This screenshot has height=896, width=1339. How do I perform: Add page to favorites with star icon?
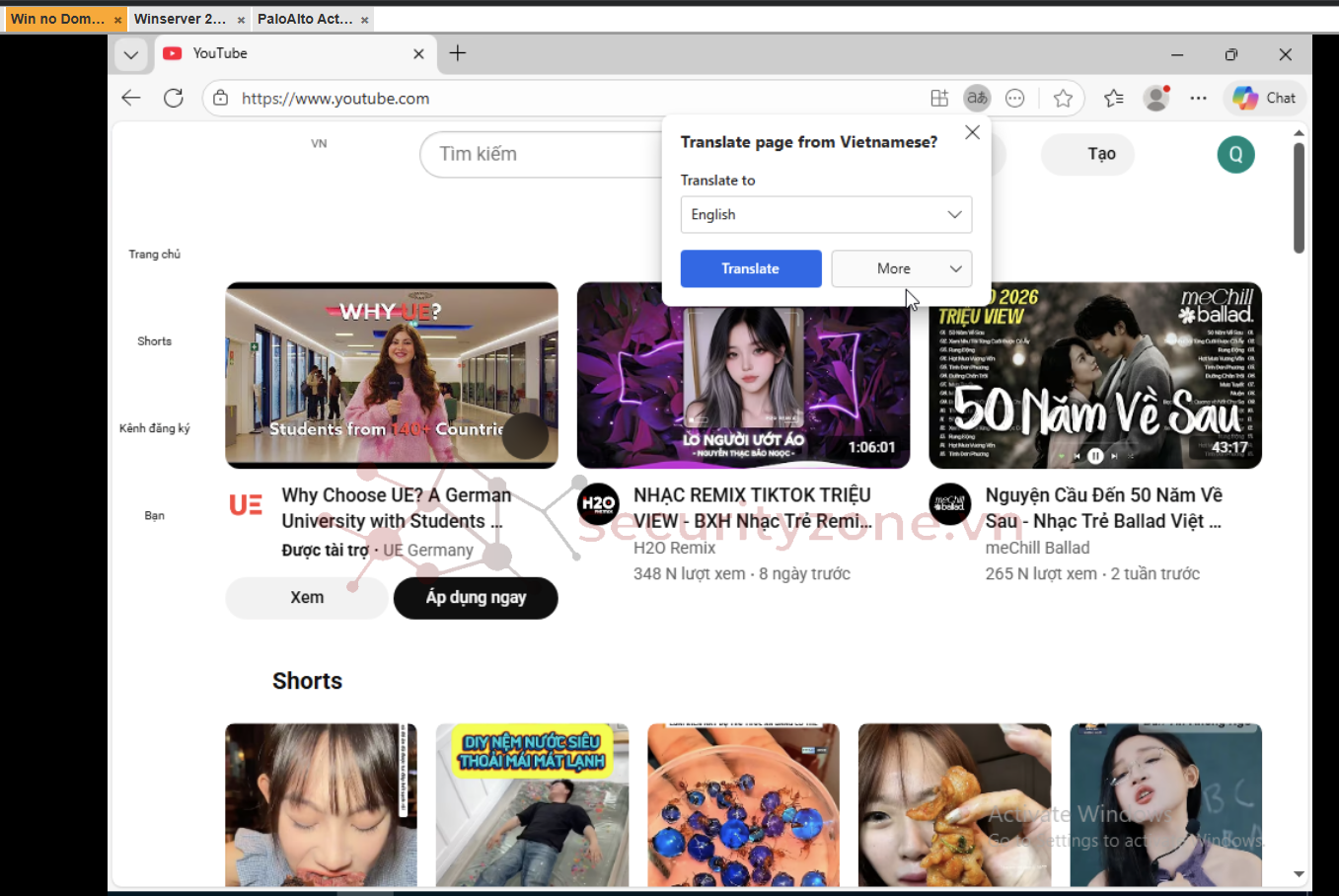(1063, 98)
